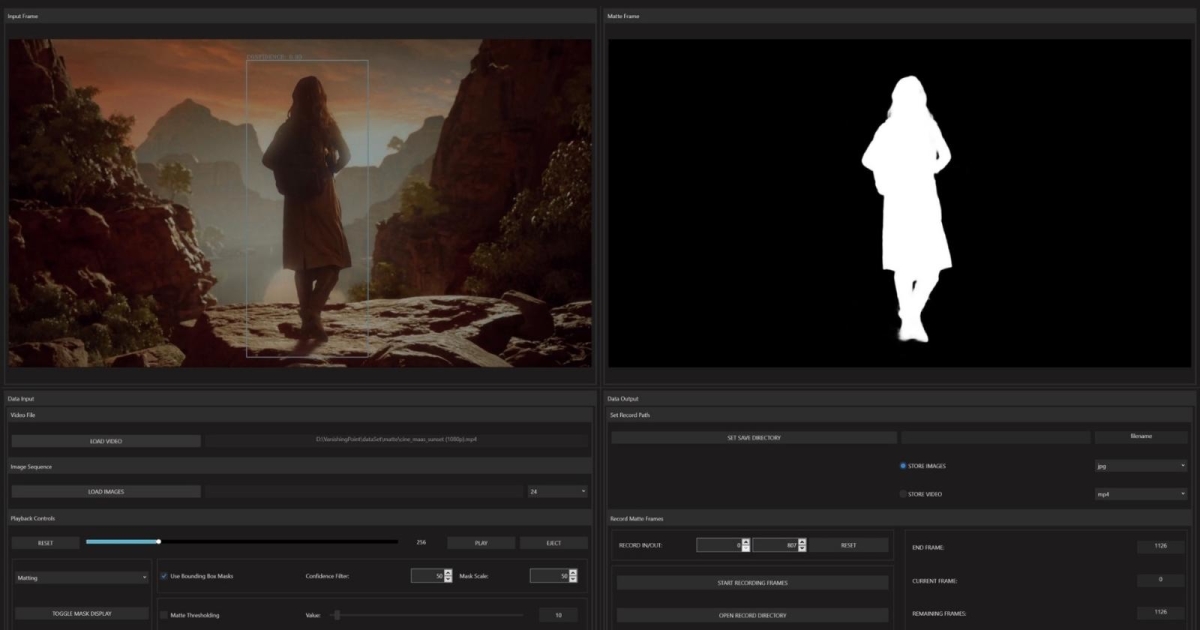Image resolution: width=1200 pixels, height=630 pixels.
Task: Click SET SAVE DIRECTORY button
Action: click(x=754, y=438)
